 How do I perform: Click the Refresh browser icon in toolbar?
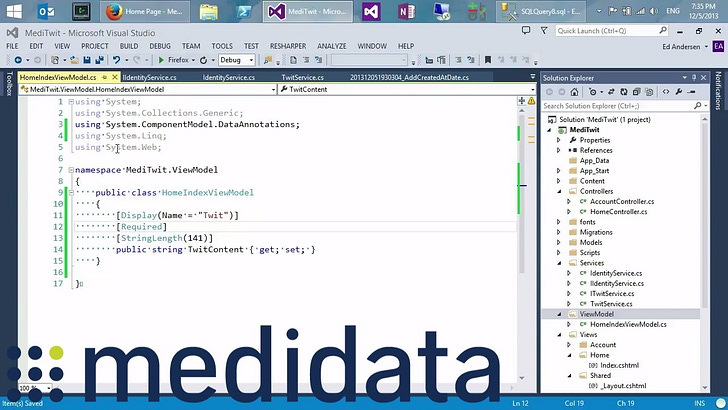pyautogui.click(x=203, y=60)
